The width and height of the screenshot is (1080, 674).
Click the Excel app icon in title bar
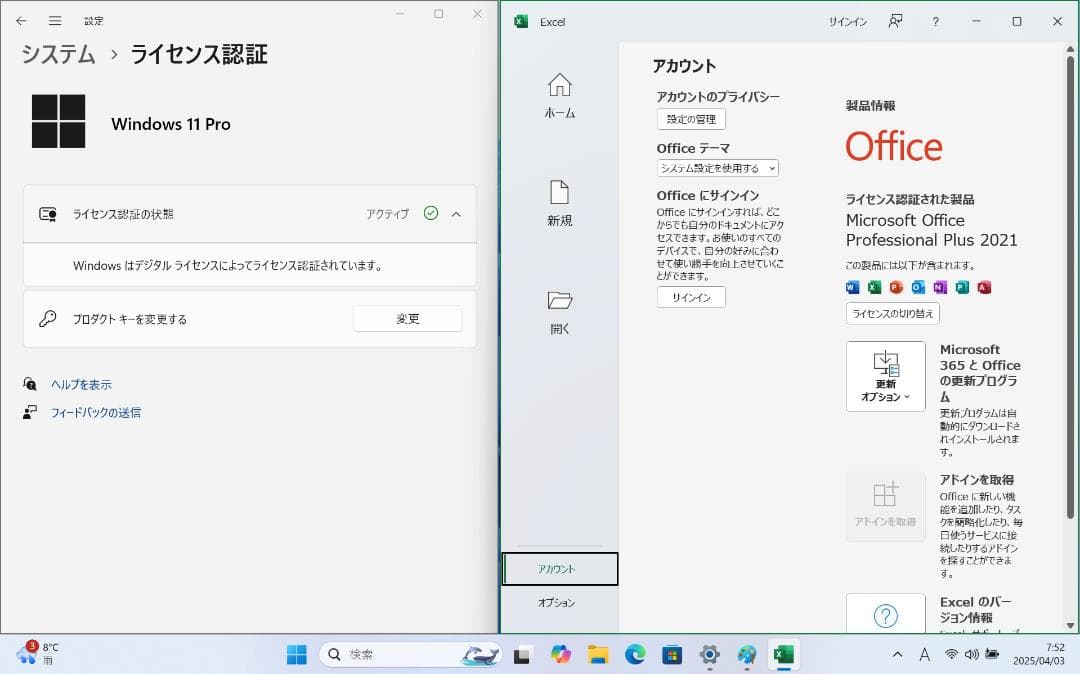521,21
